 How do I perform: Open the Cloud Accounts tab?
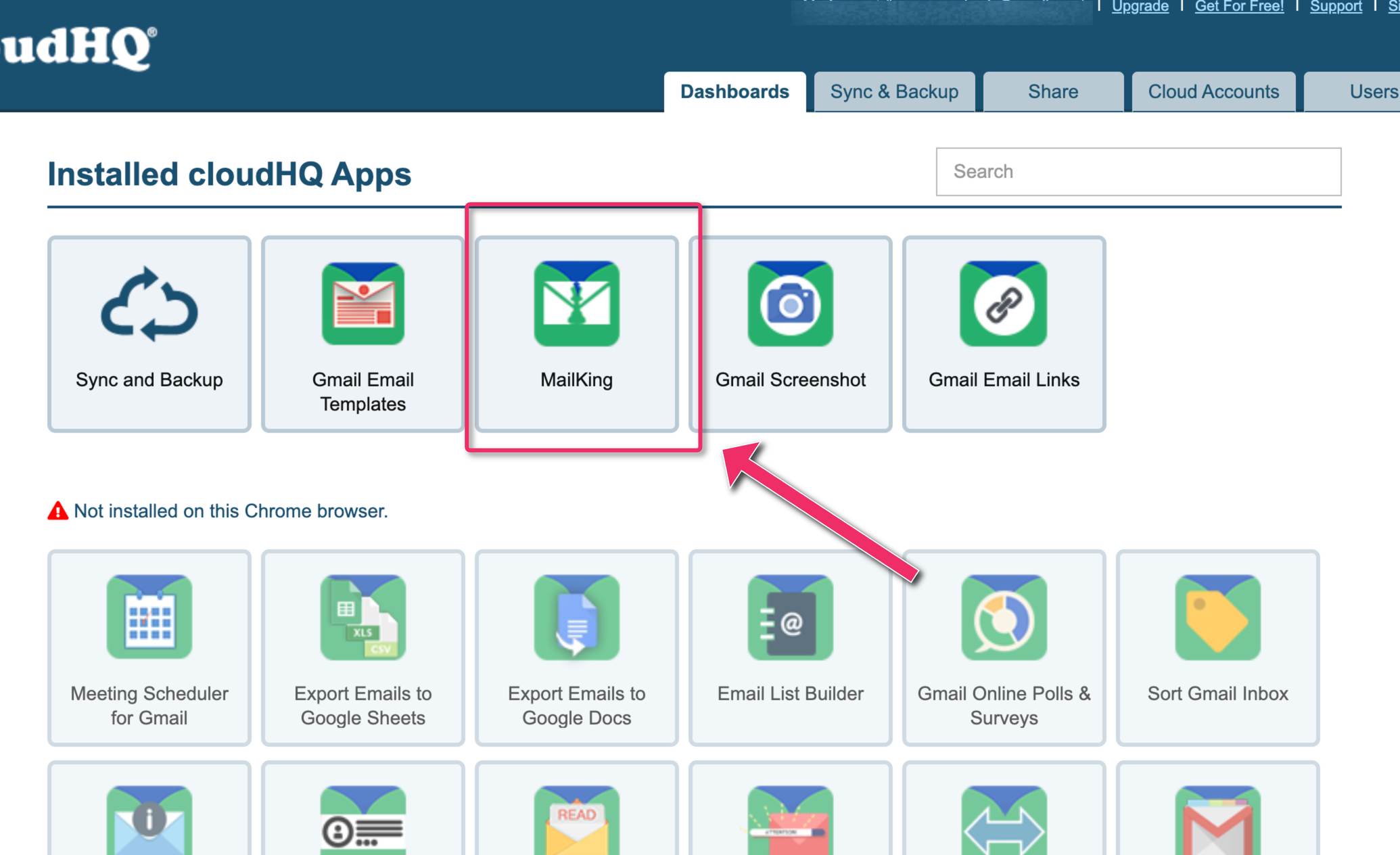click(x=1213, y=92)
